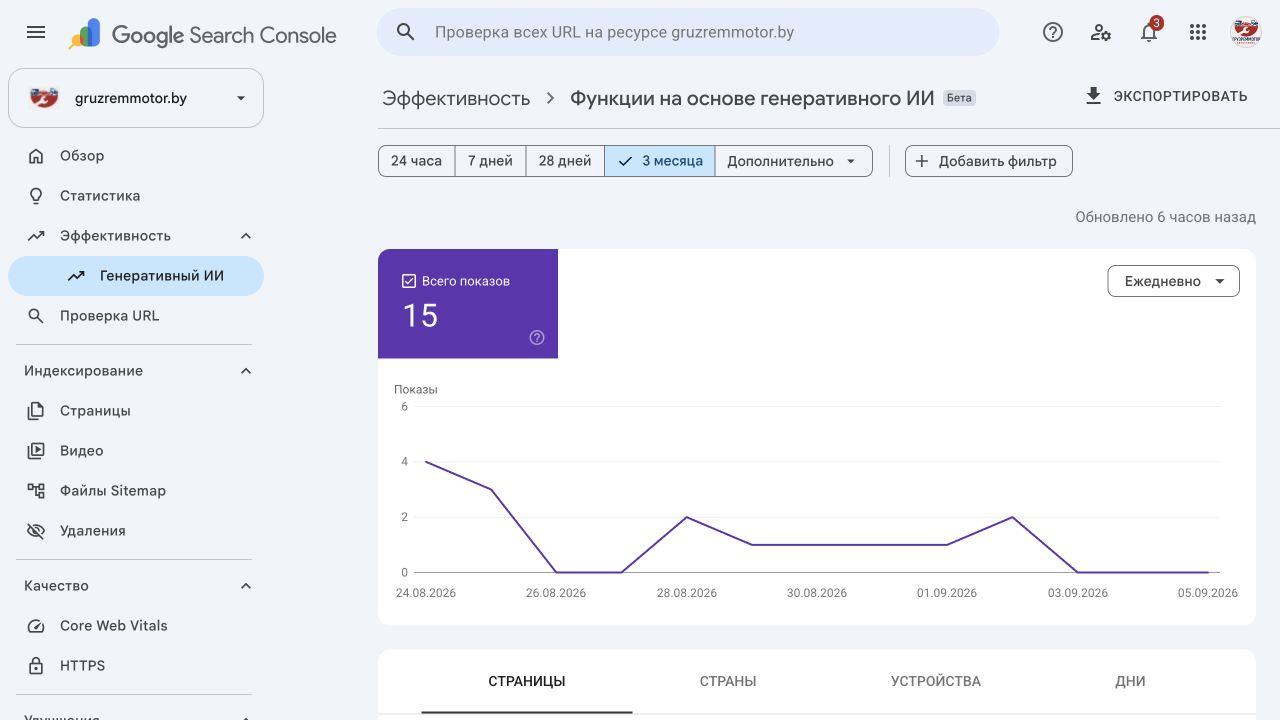Click the question mark on Всего показов card
The height and width of the screenshot is (720, 1280).
537,338
